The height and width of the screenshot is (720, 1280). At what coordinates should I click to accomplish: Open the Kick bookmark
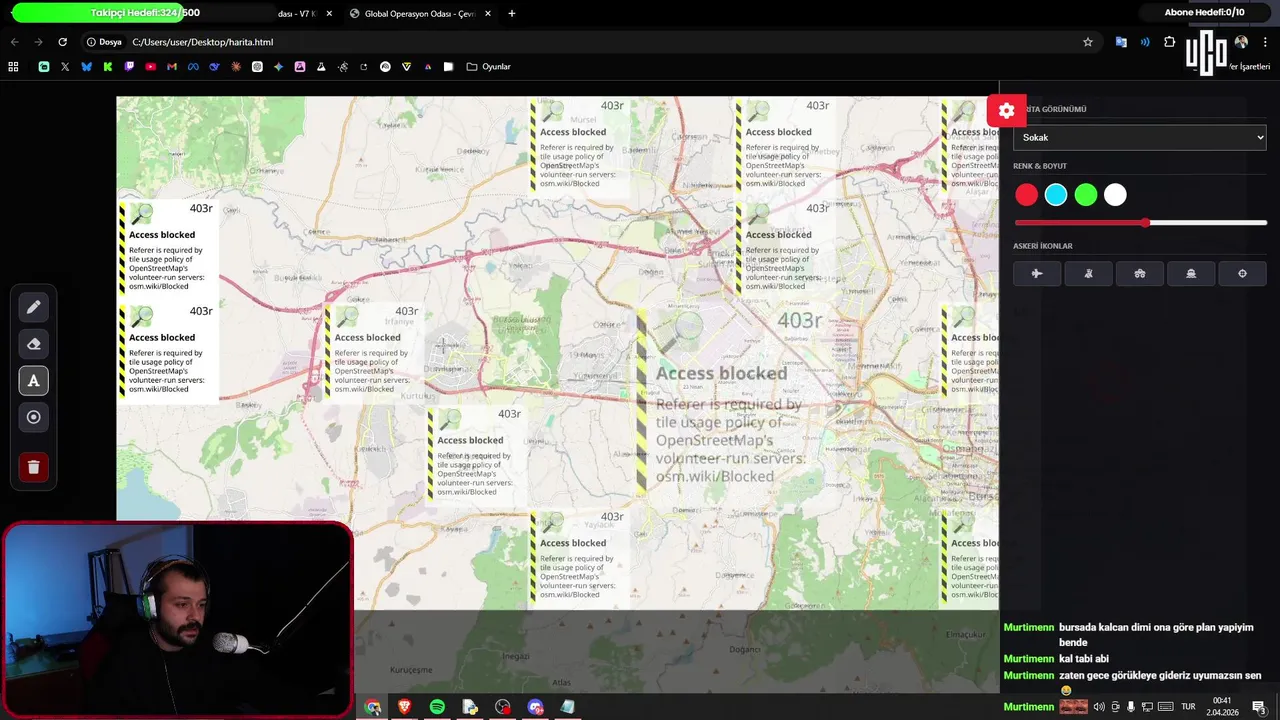pyautogui.click(x=108, y=67)
